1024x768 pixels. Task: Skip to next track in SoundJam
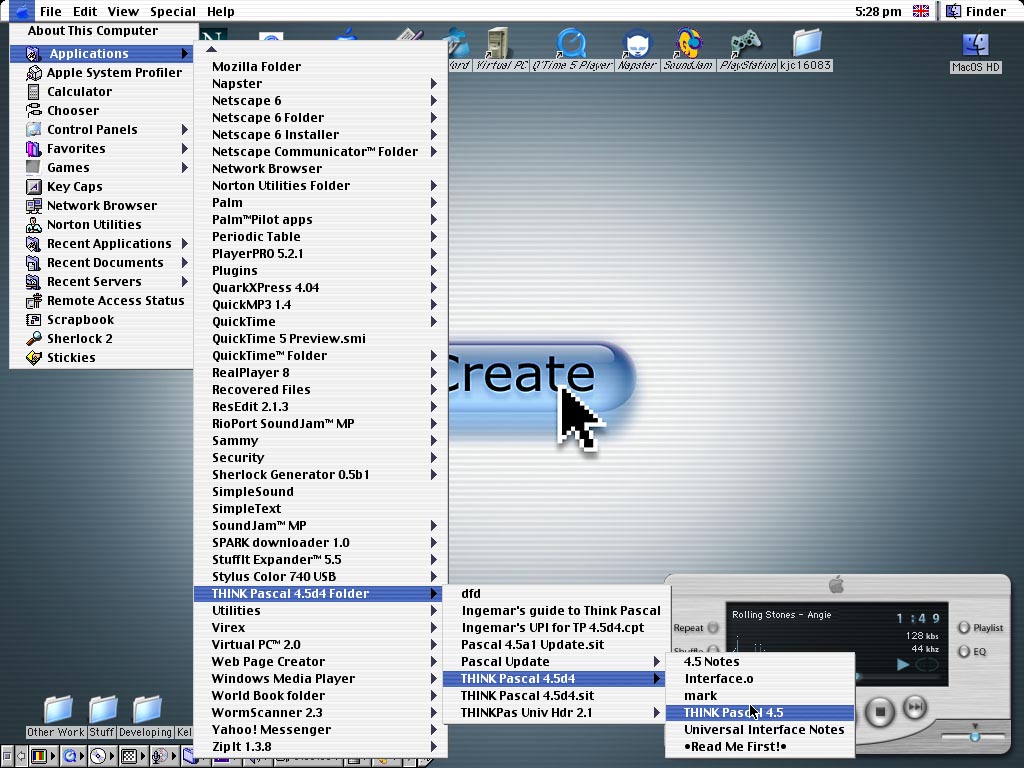[x=915, y=709]
